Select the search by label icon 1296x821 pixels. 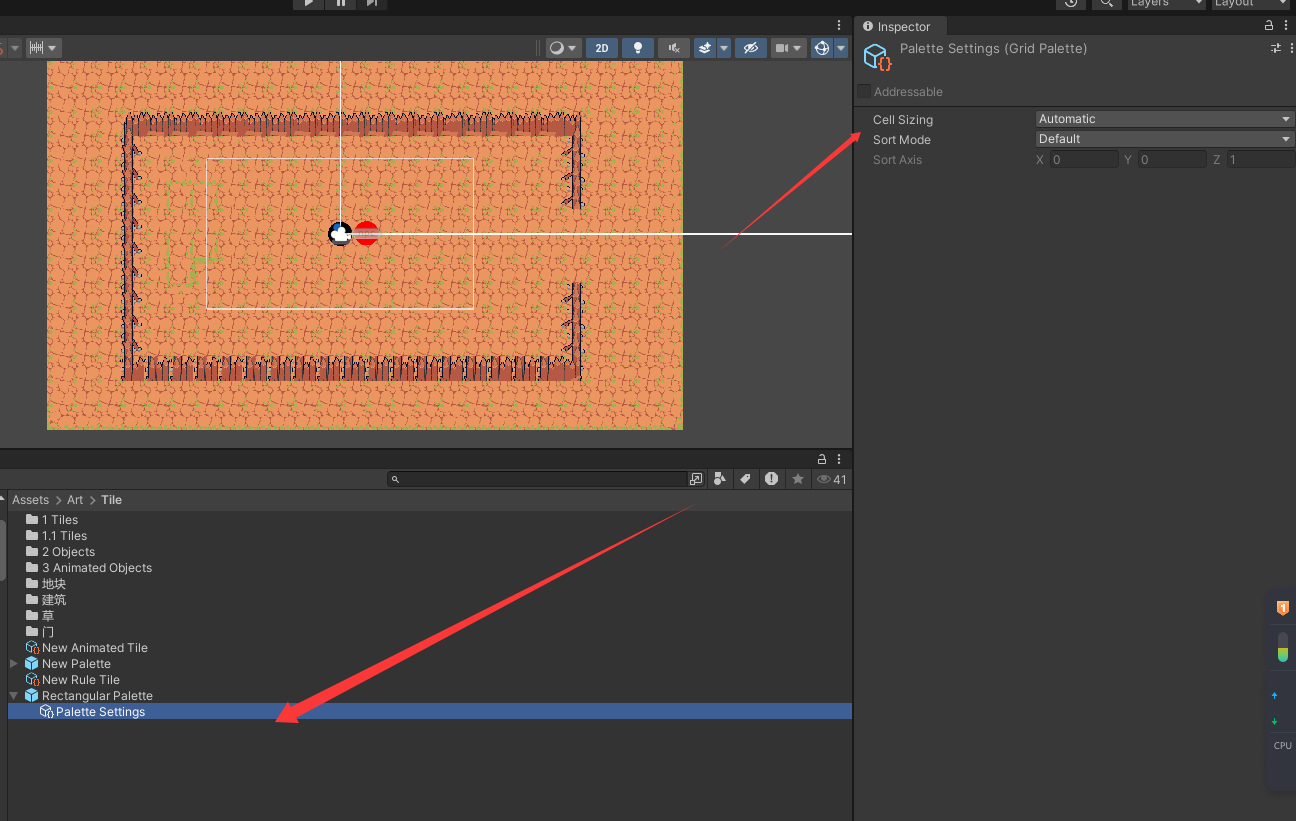coord(745,479)
